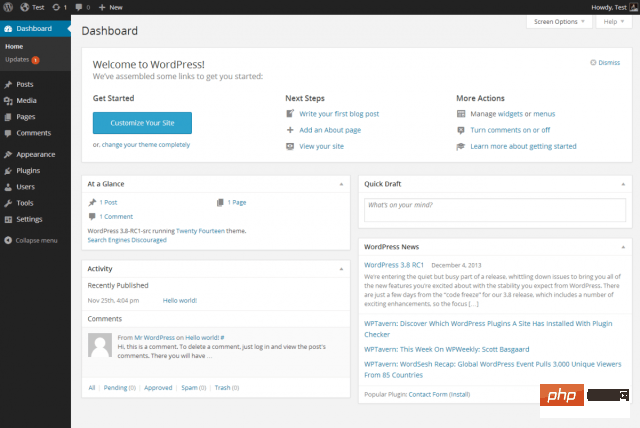Click the commenter avatar thumbnail
The width and height of the screenshot is (640, 428).
(x=100, y=345)
